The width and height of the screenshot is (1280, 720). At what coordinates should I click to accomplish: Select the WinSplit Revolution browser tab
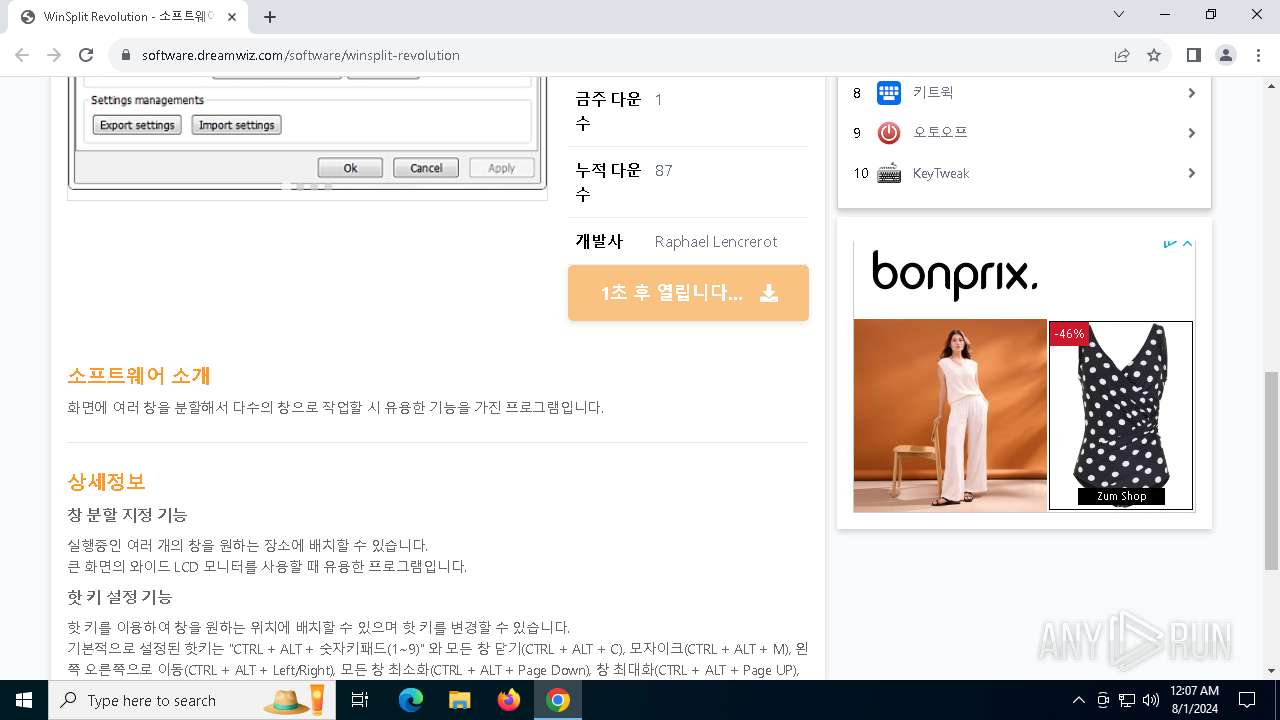point(128,17)
